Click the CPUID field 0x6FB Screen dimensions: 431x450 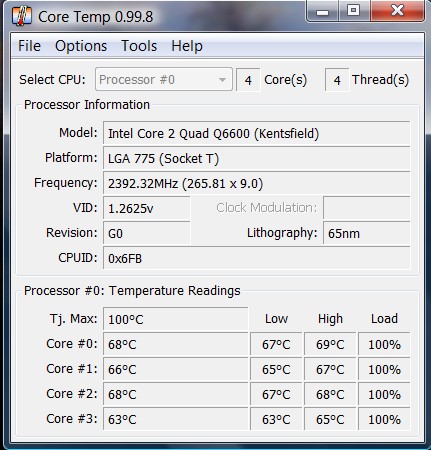[x=256, y=258]
